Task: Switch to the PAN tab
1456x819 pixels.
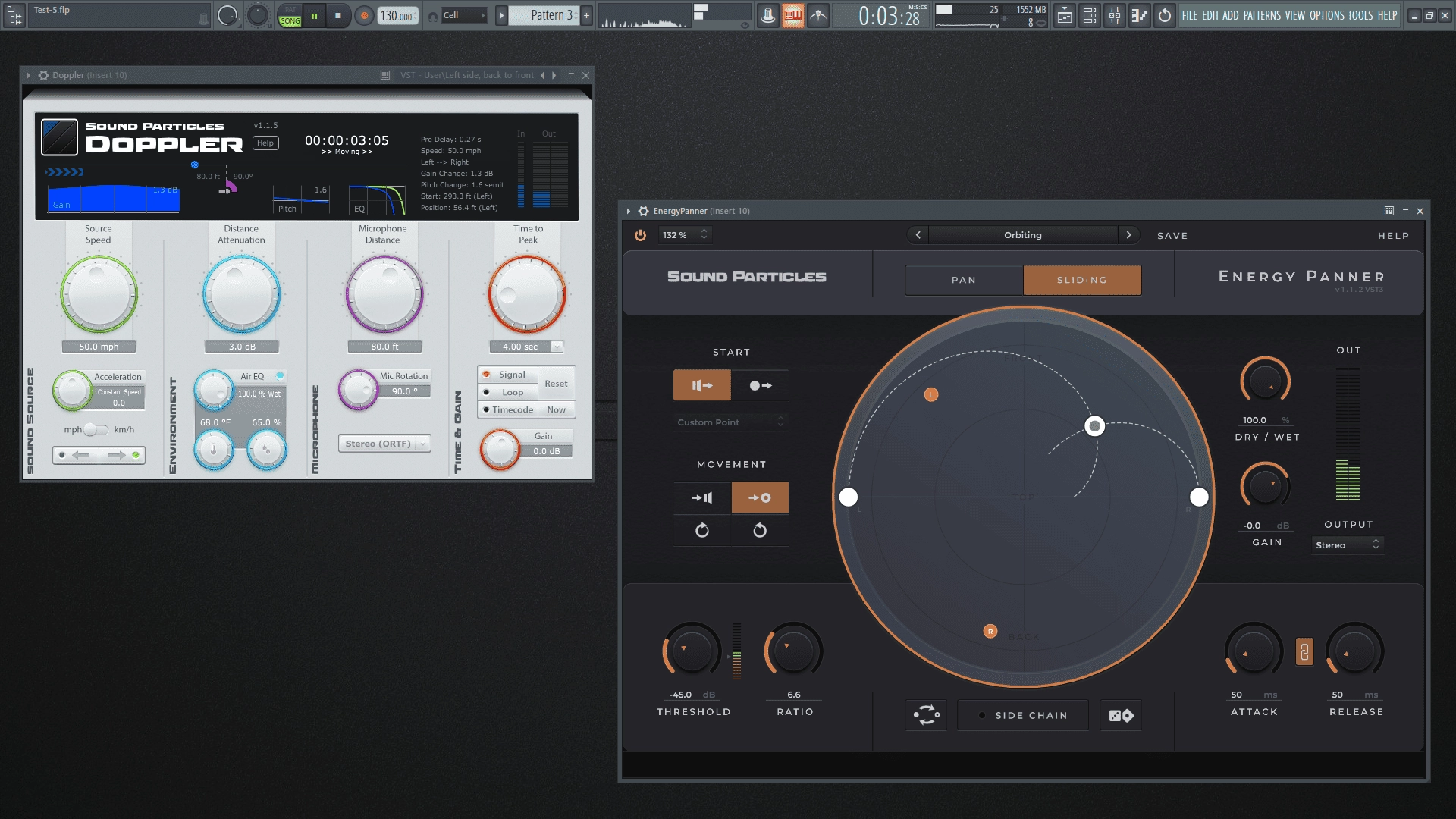Action: pyautogui.click(x=964, y=280)
